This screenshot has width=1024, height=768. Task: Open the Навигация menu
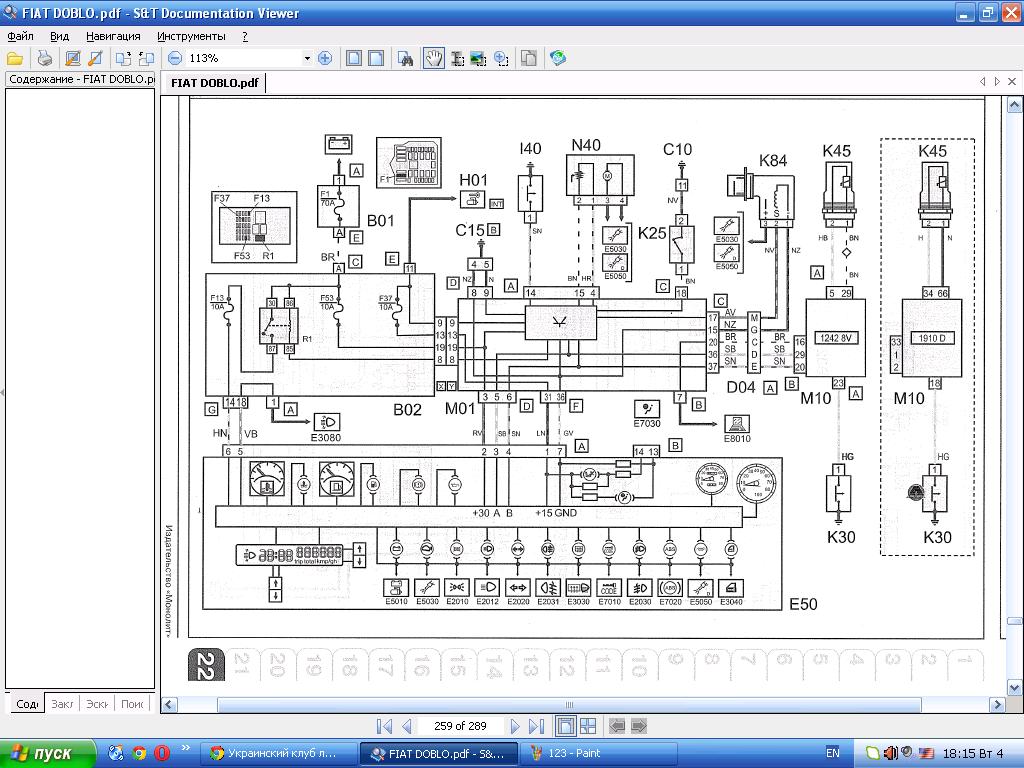tap(113, 36)
